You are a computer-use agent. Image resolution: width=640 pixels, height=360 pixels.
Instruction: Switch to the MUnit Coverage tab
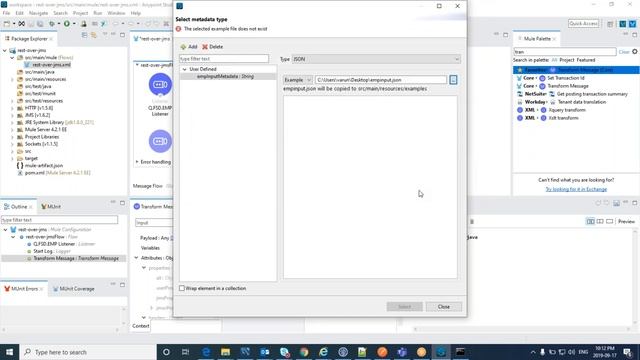[73, 289]
